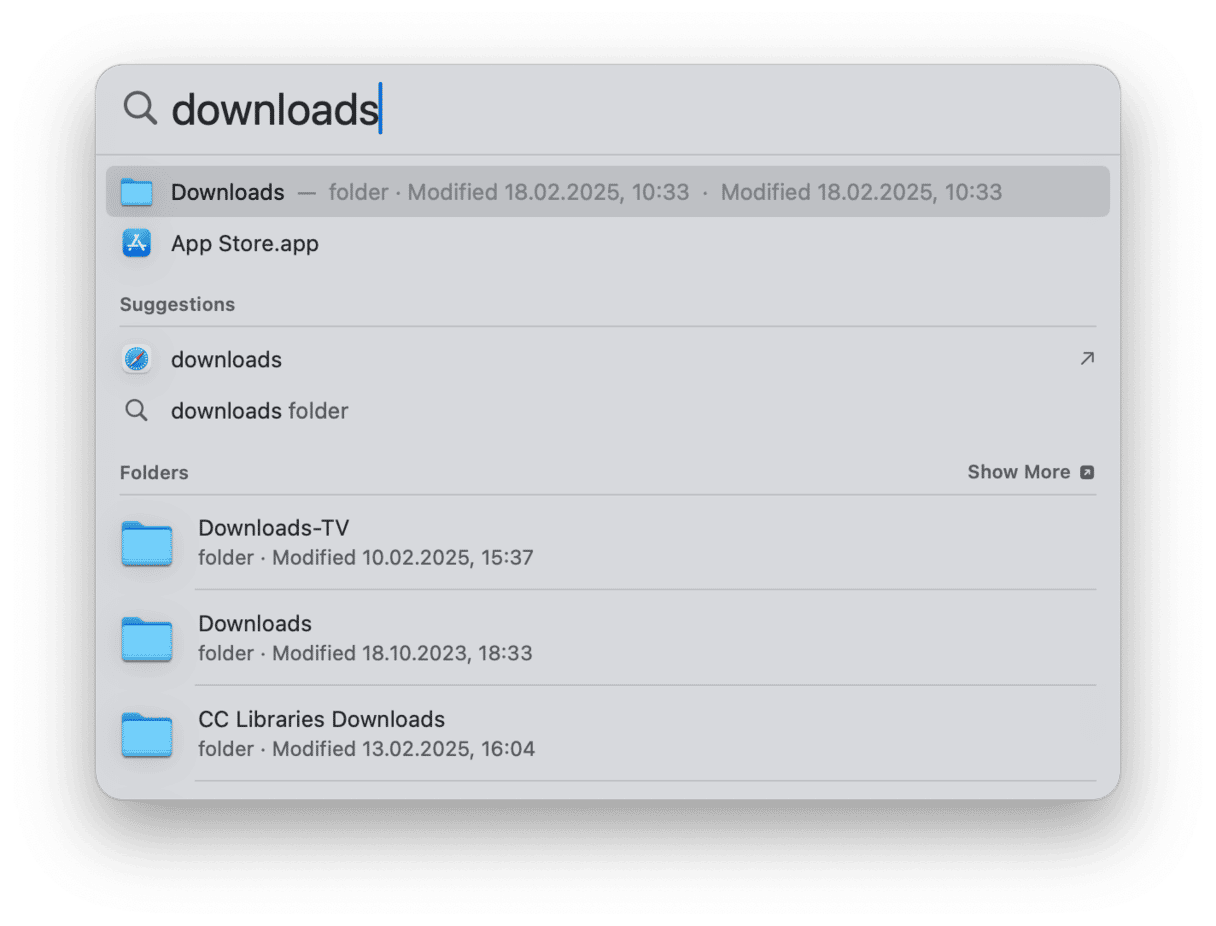The height and width of the screenshot is (926, 1216).
Task: Open Downloads folder modified 18.10.2023
Action: tap(608, 639)
